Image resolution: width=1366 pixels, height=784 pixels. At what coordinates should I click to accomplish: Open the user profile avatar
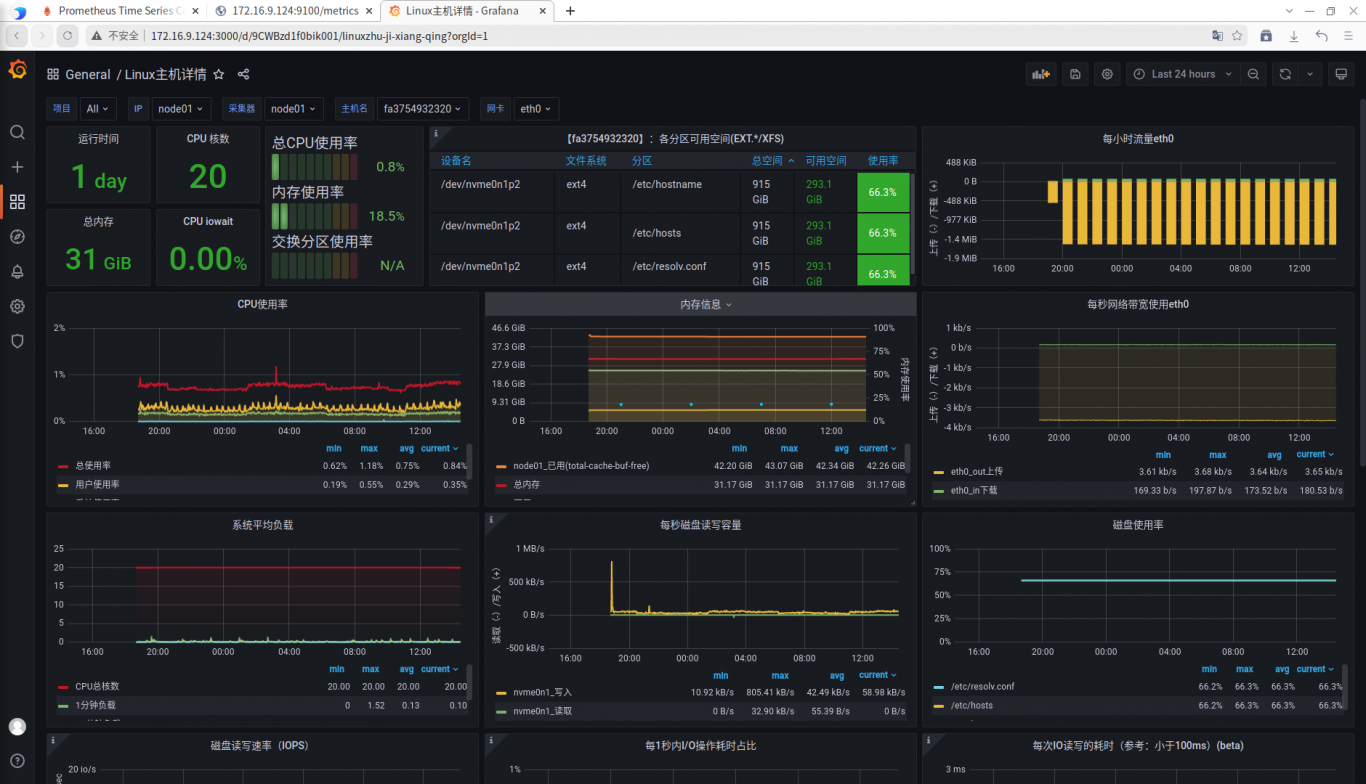17,727
